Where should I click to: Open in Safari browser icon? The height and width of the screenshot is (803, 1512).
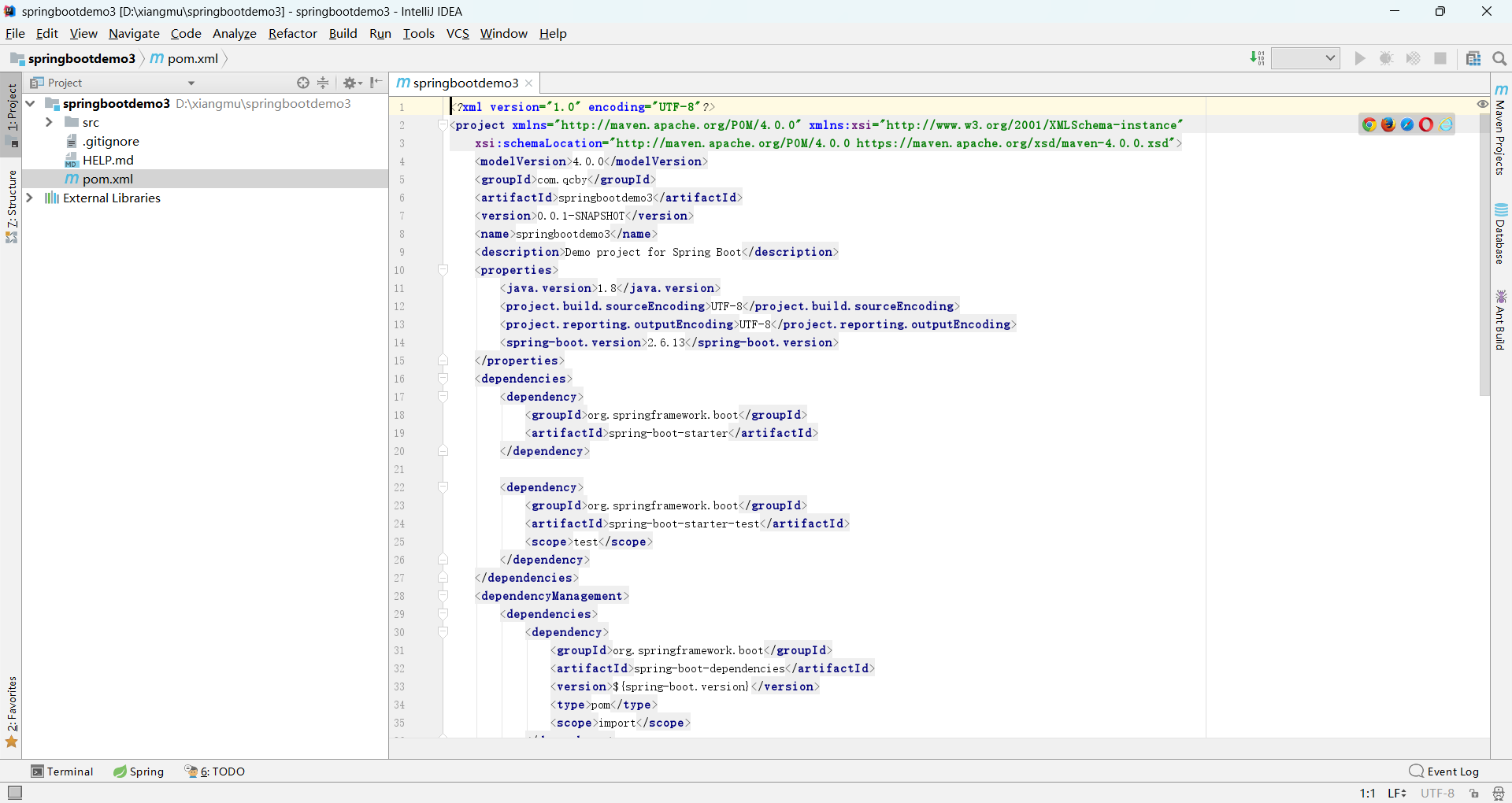[1407, 124]
